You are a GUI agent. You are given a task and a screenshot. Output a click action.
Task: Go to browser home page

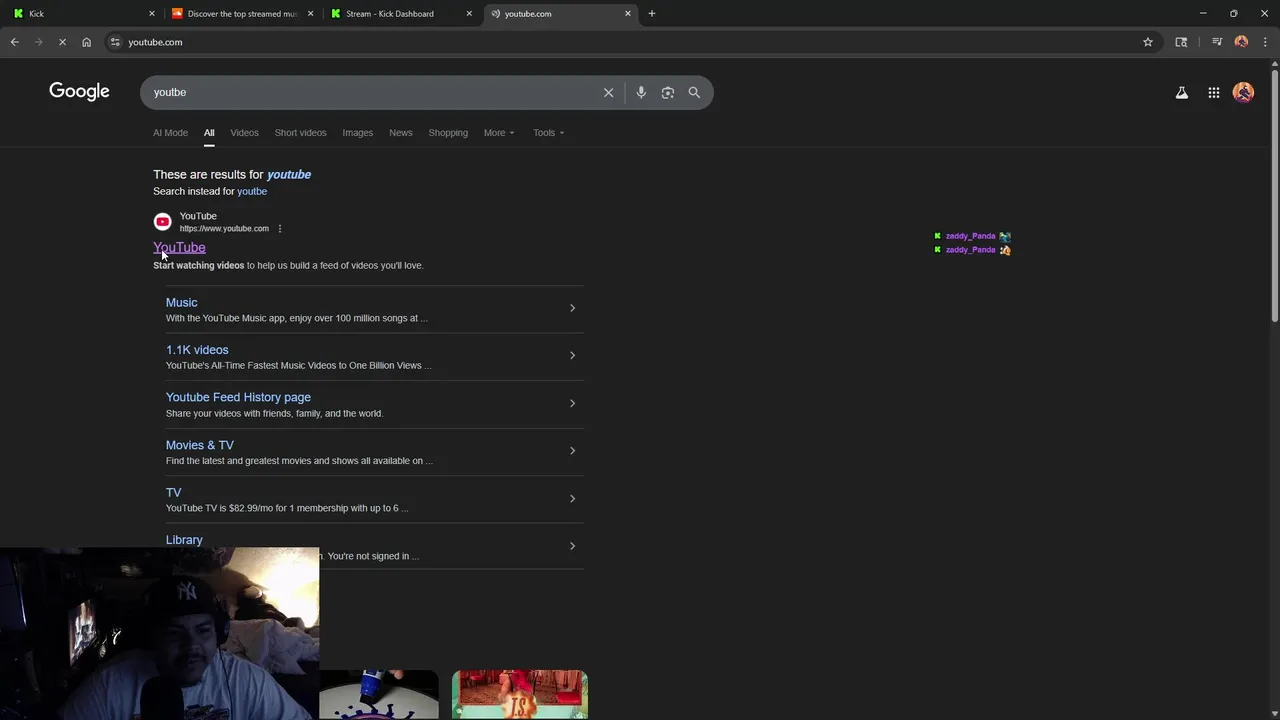(86, 42)
